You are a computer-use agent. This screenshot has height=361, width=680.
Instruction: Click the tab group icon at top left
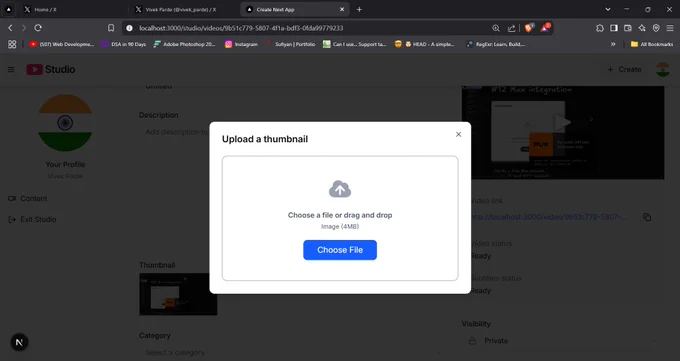(8, 9)
